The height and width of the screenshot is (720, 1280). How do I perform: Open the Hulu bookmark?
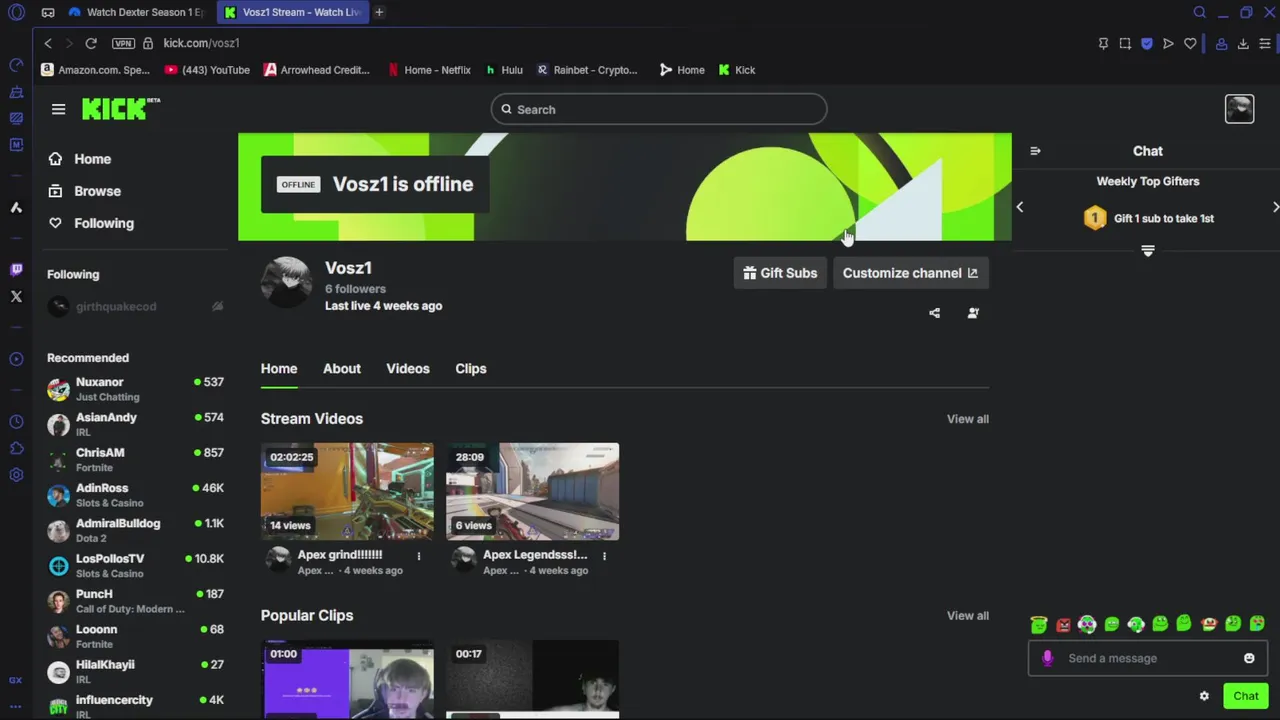click(x=504, y=70)
